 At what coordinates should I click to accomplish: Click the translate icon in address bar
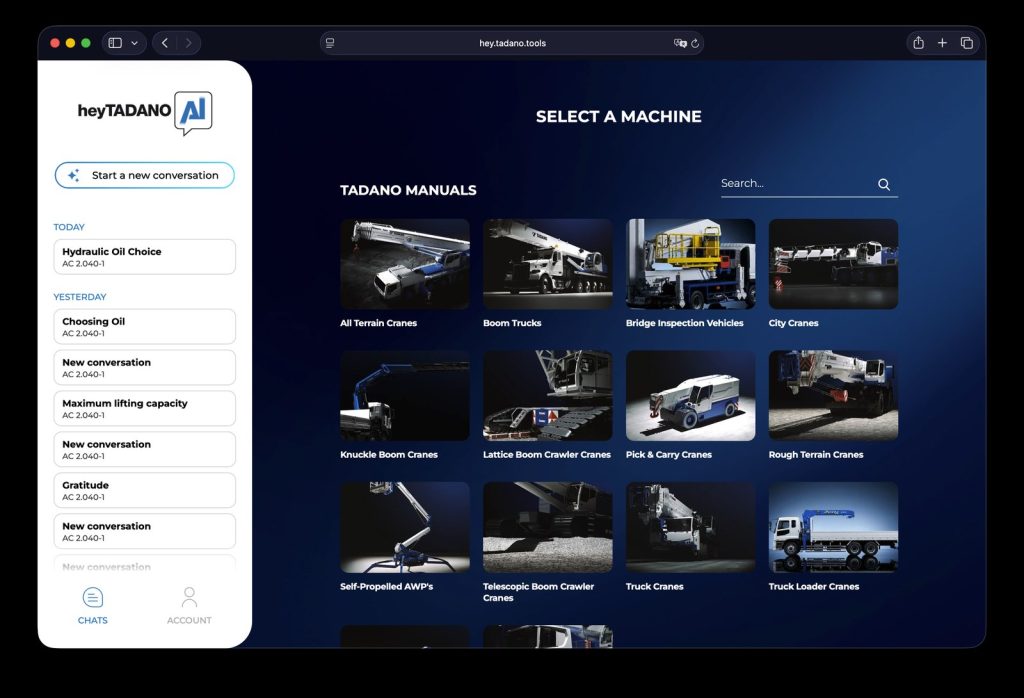click(680, 43)
